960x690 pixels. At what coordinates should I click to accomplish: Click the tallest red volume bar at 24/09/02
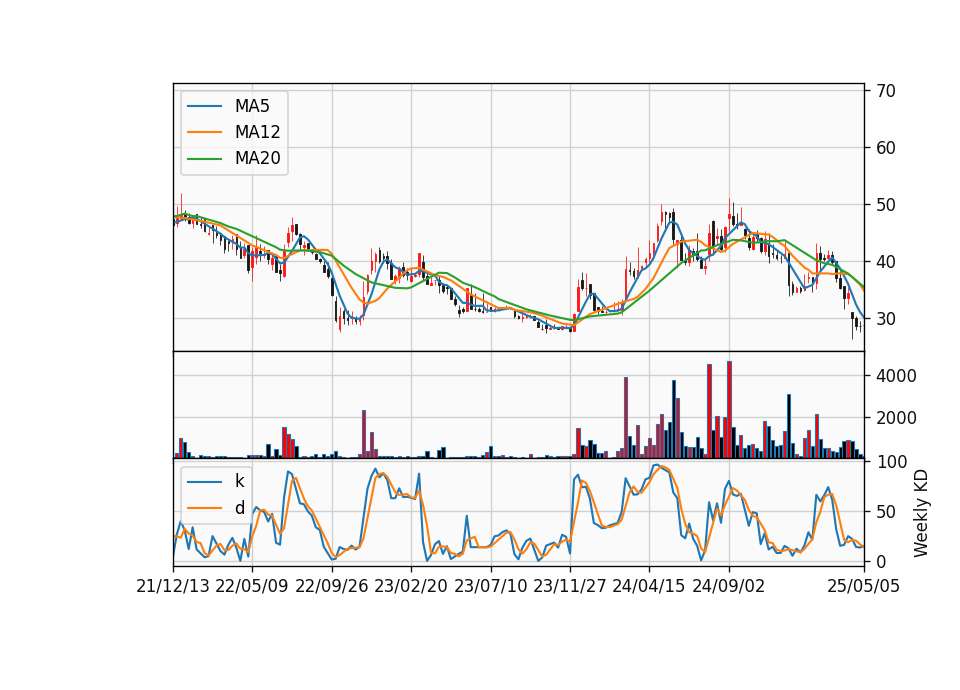[x=729, y=410]
